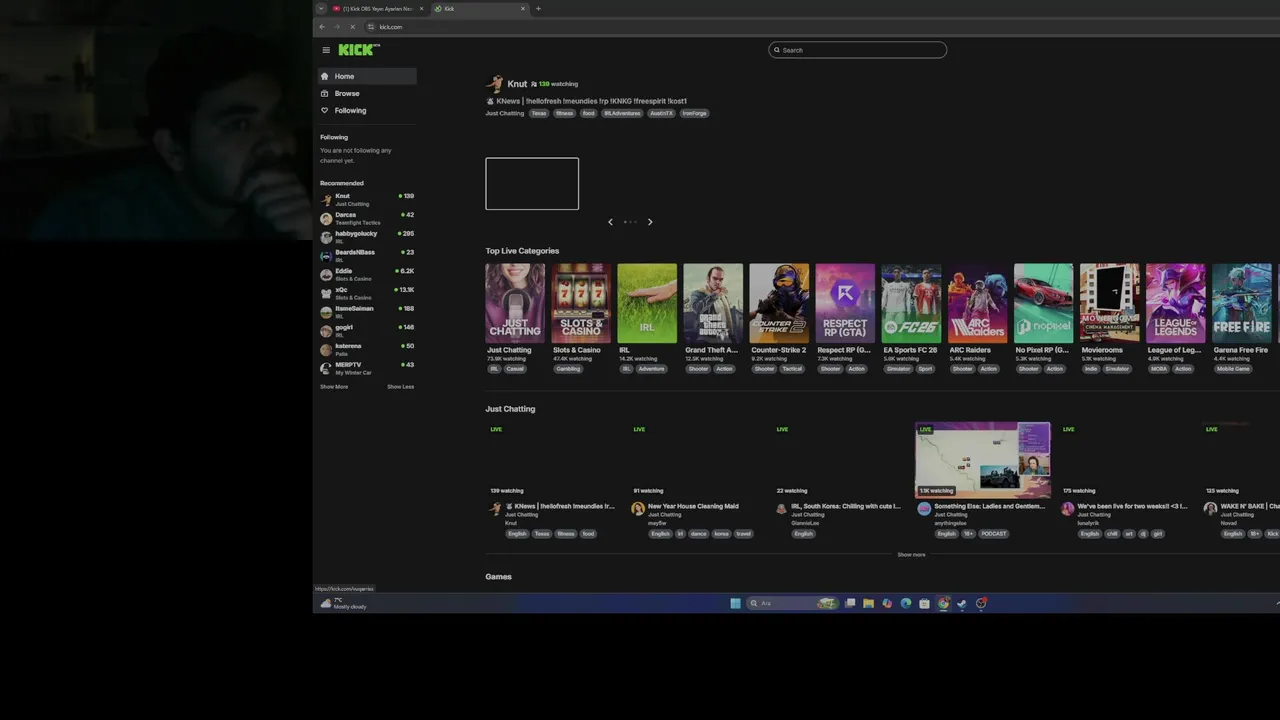Open katerena recommended channel
Image resolution: width=1280 pixels, height=720 pixels.
coord(366,349)
